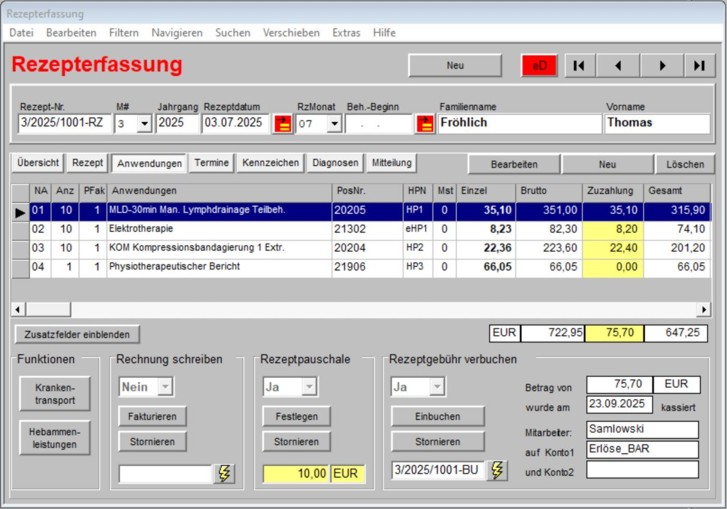Jump to the last record arrow
The height and width of the screenshot is (509, 727).
click(699, 66)
